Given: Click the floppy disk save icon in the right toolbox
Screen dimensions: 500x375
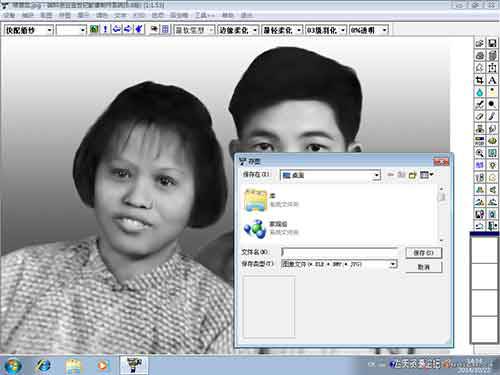Looking at the screenshot, I should pyautogui.click(x=492, y=43).
